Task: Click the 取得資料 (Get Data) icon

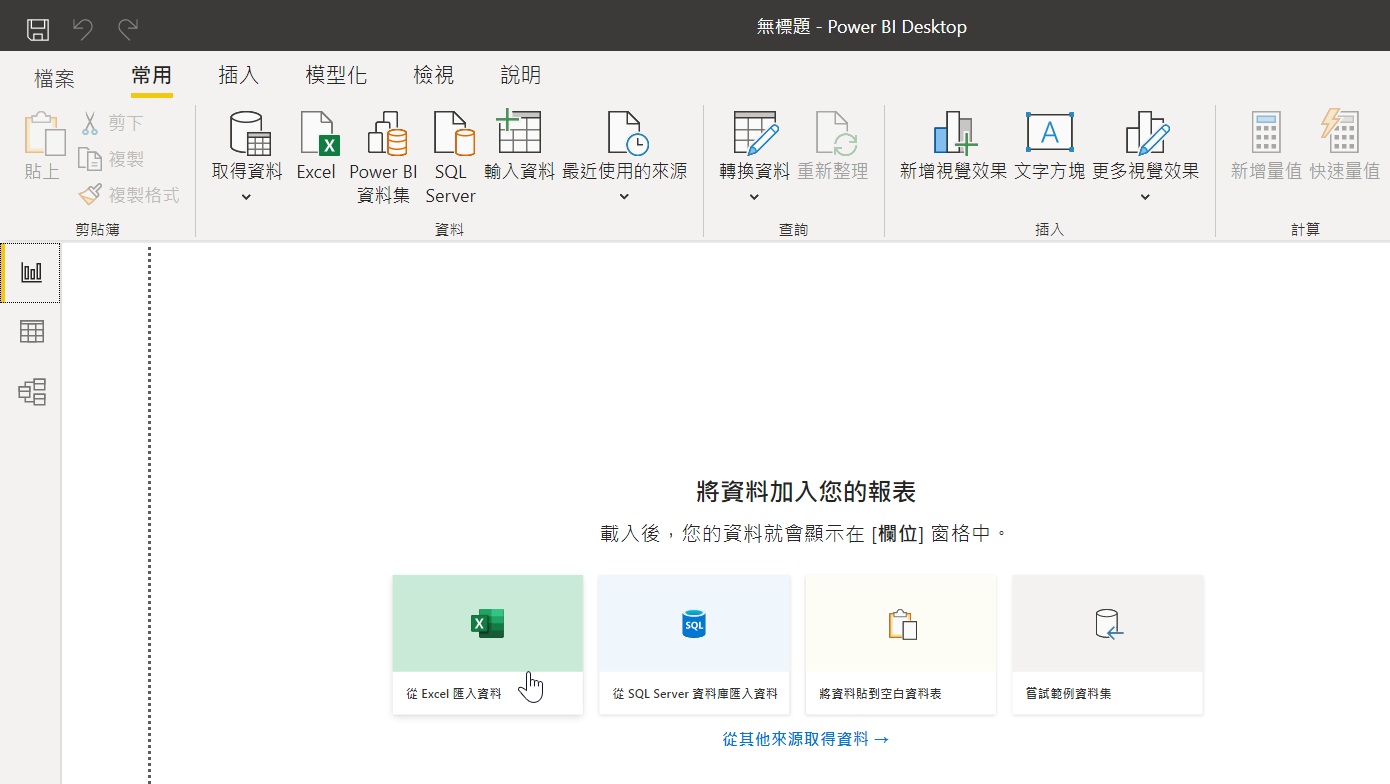Action: (250, 132)
